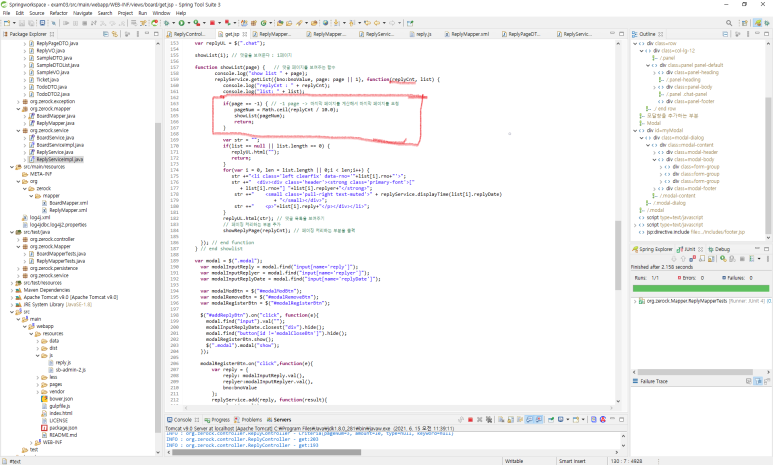
Task: Click the Debug bug icon in the toolbar
Action: point(167,23)
